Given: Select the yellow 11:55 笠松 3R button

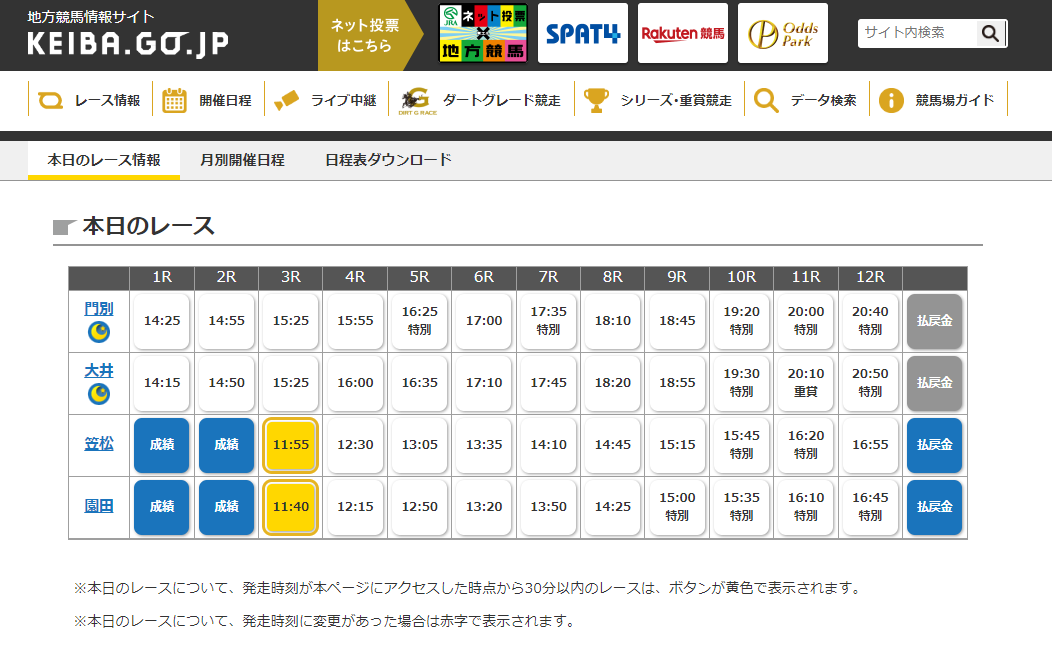Looking at the screenshot, I should (x=290, y=445).
